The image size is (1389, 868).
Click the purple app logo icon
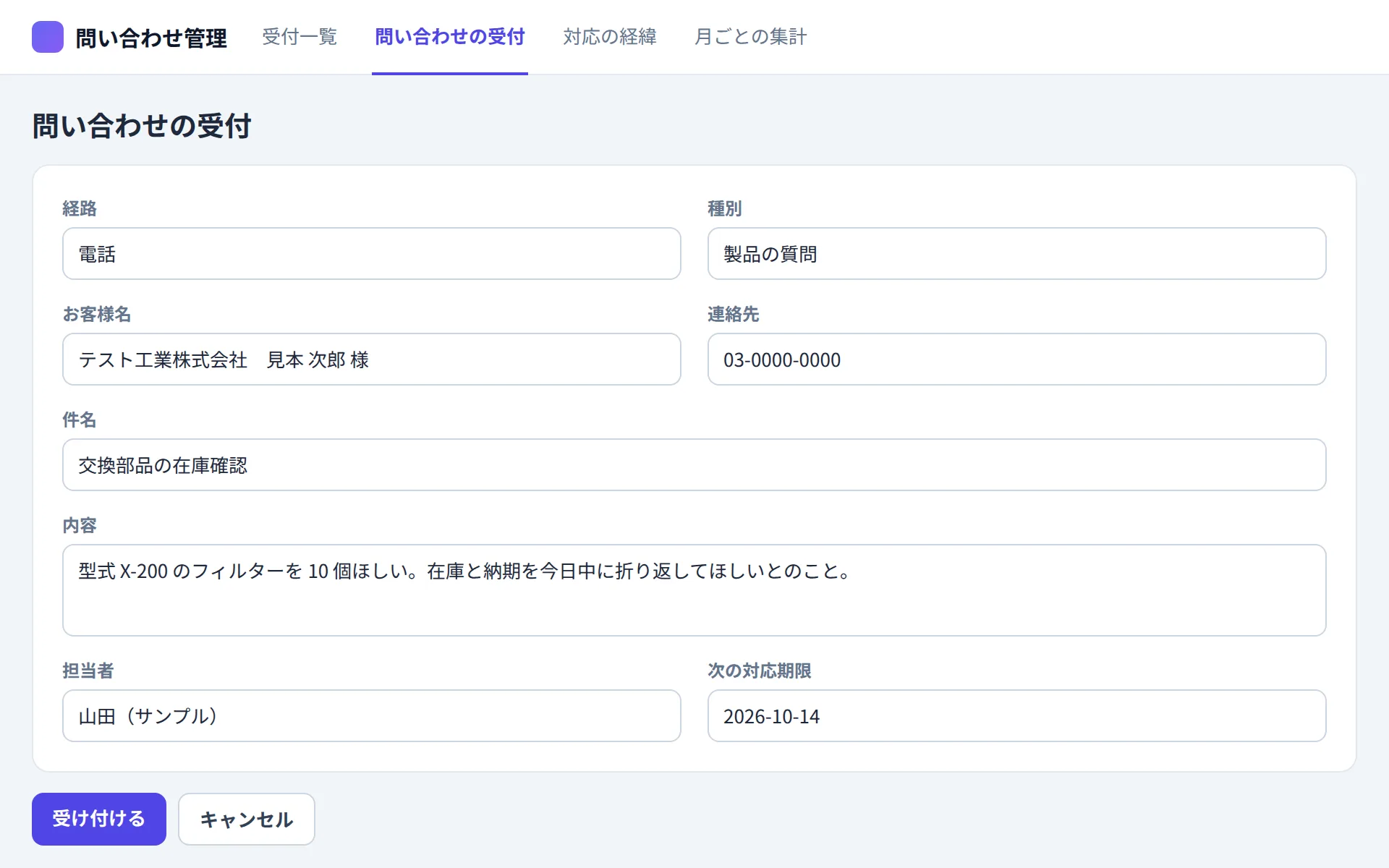coord(48,37)
